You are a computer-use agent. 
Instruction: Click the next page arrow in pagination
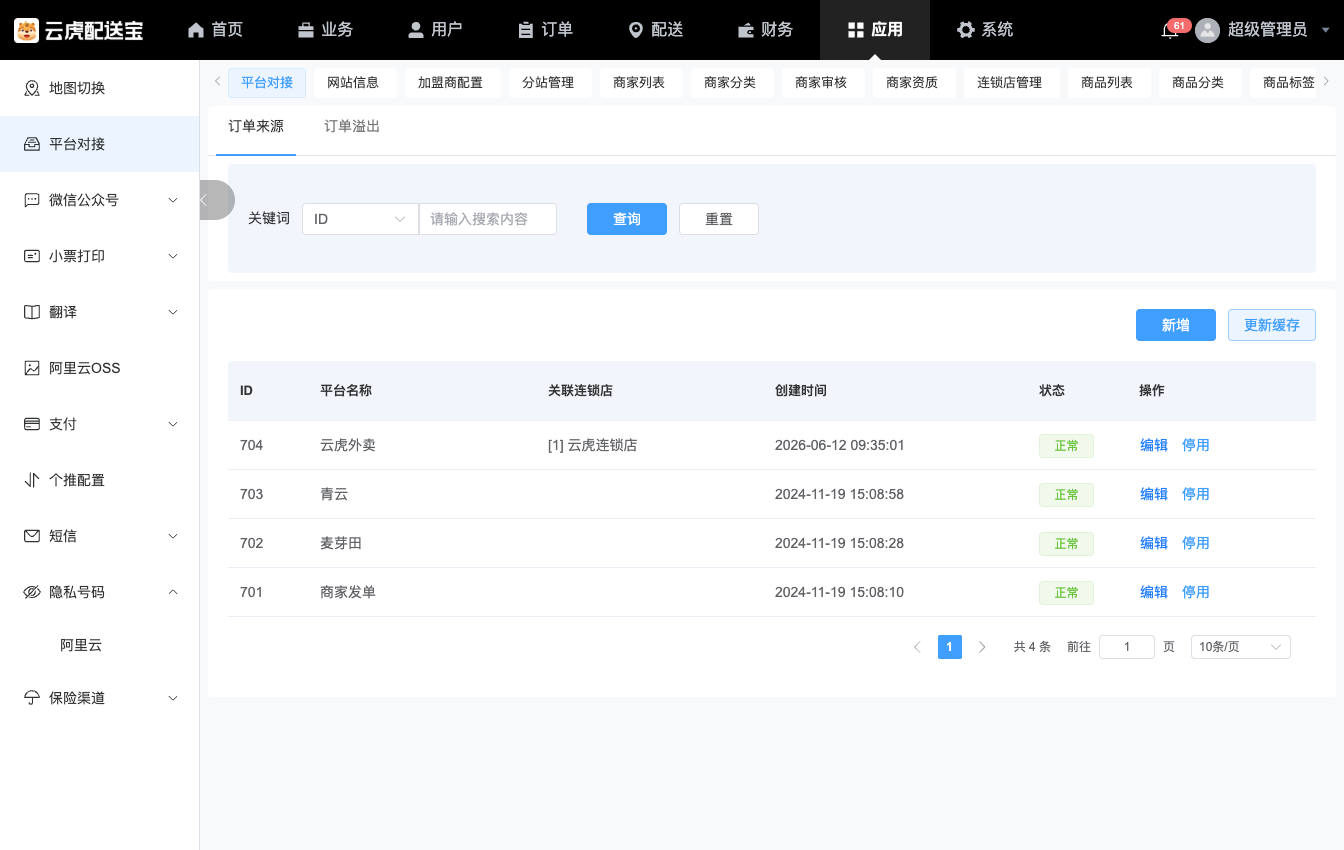pyautogui.click(x=982, y=647)
